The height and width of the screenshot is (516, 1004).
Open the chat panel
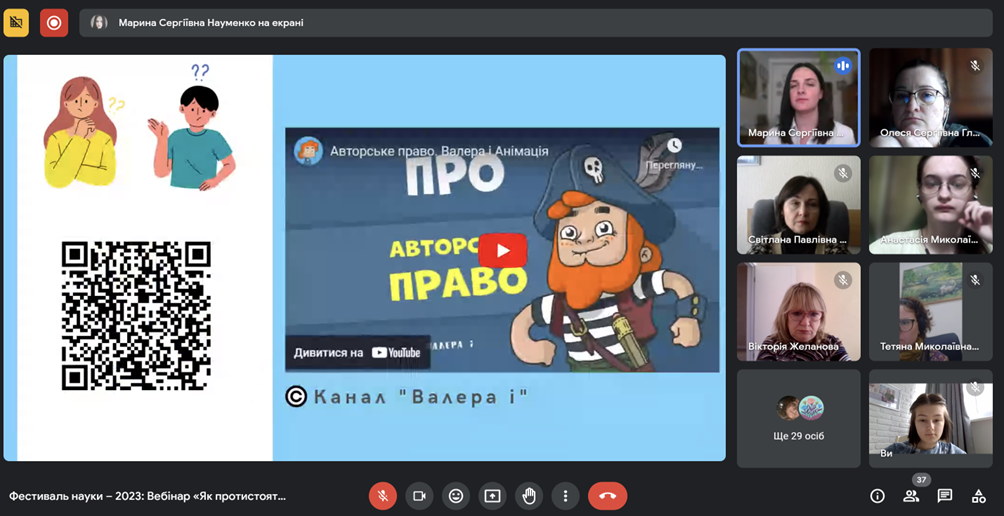(x=945, y=496)
